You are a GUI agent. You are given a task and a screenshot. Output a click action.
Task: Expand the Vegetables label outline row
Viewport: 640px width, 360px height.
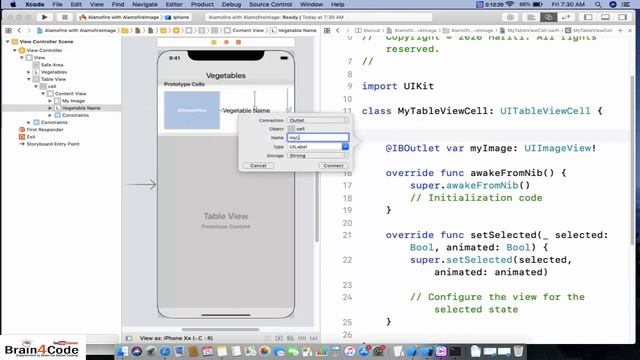tap(29, 72)
